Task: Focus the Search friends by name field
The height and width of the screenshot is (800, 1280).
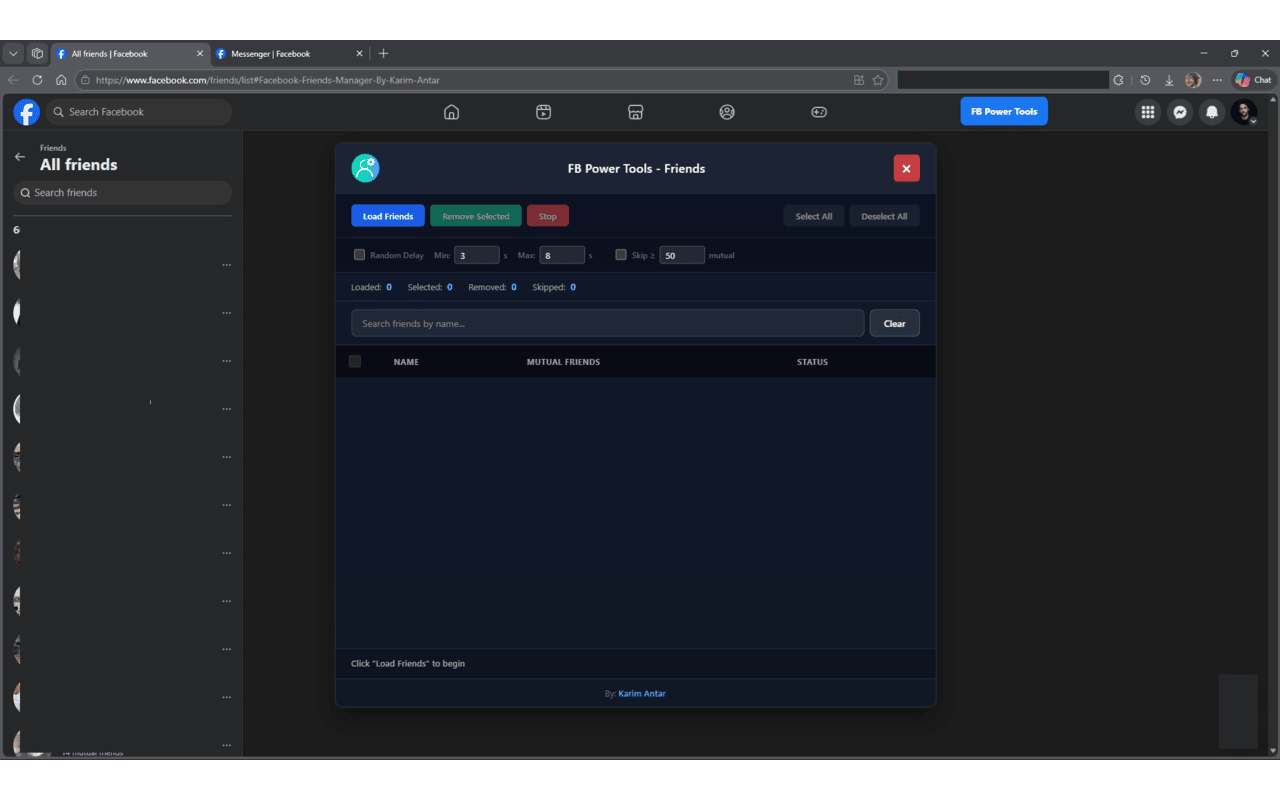Action: click(x=607, y=323)
